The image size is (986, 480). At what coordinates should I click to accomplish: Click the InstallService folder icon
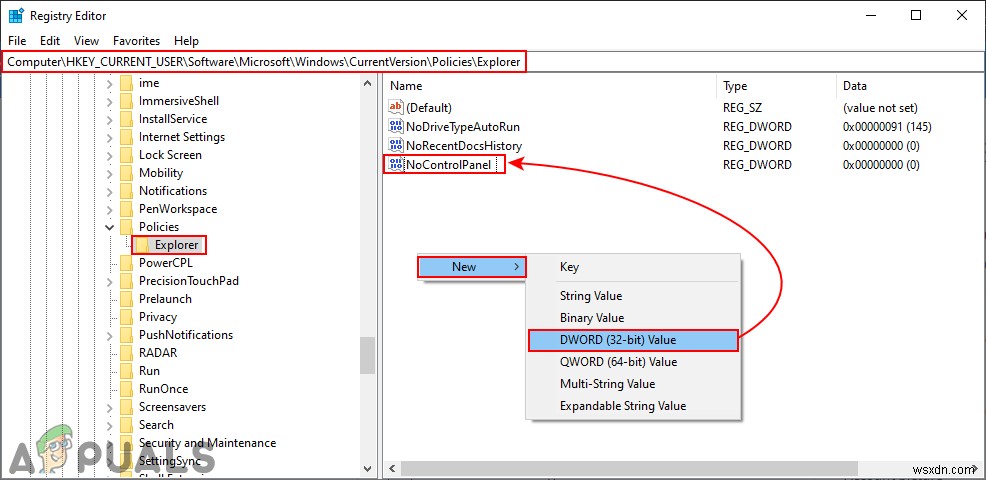pyautogui.click(x=127, y=119)
